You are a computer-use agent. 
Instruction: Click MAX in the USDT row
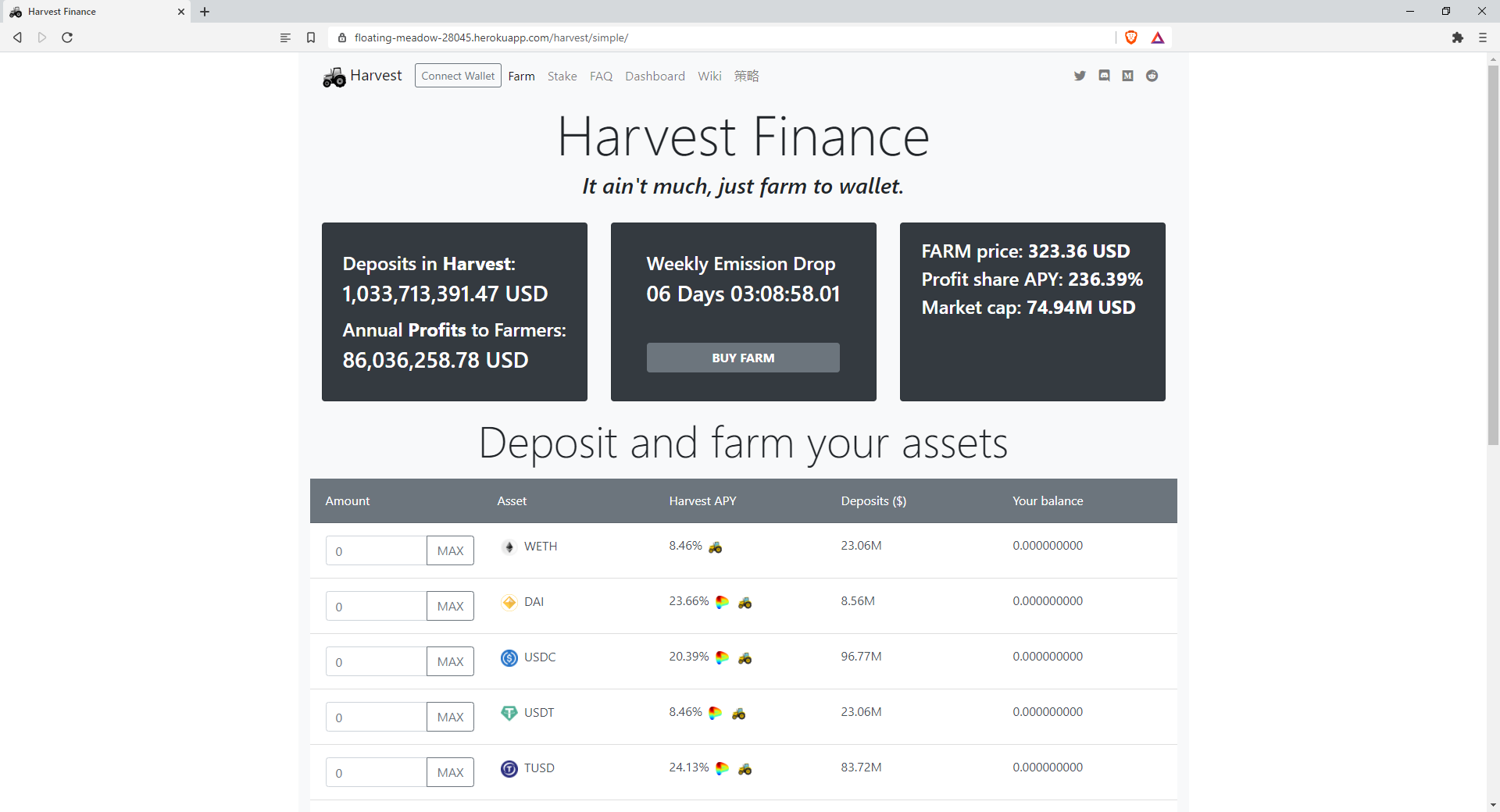(x=450, y=717)
